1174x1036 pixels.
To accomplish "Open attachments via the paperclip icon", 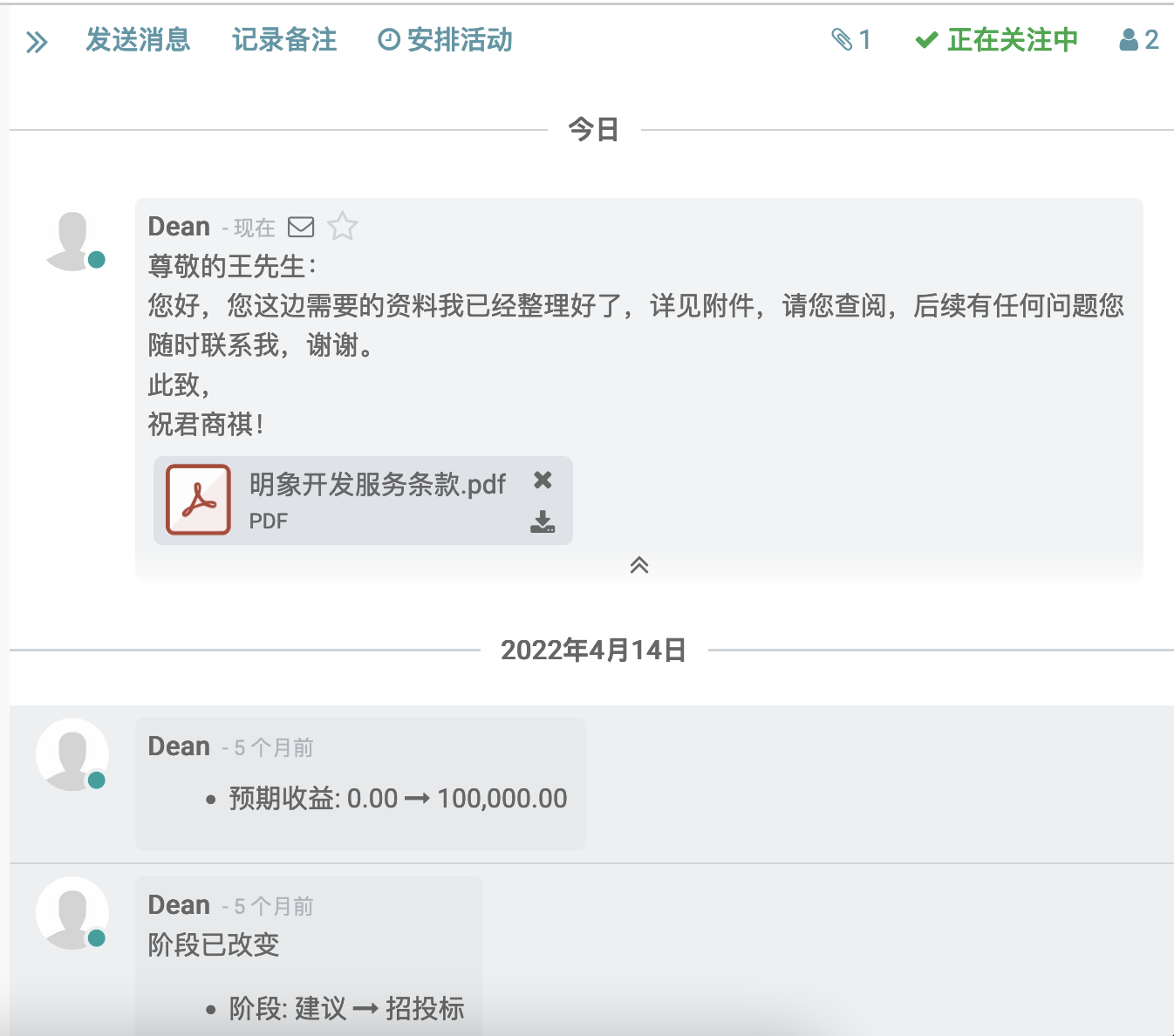I will (850, 40).
